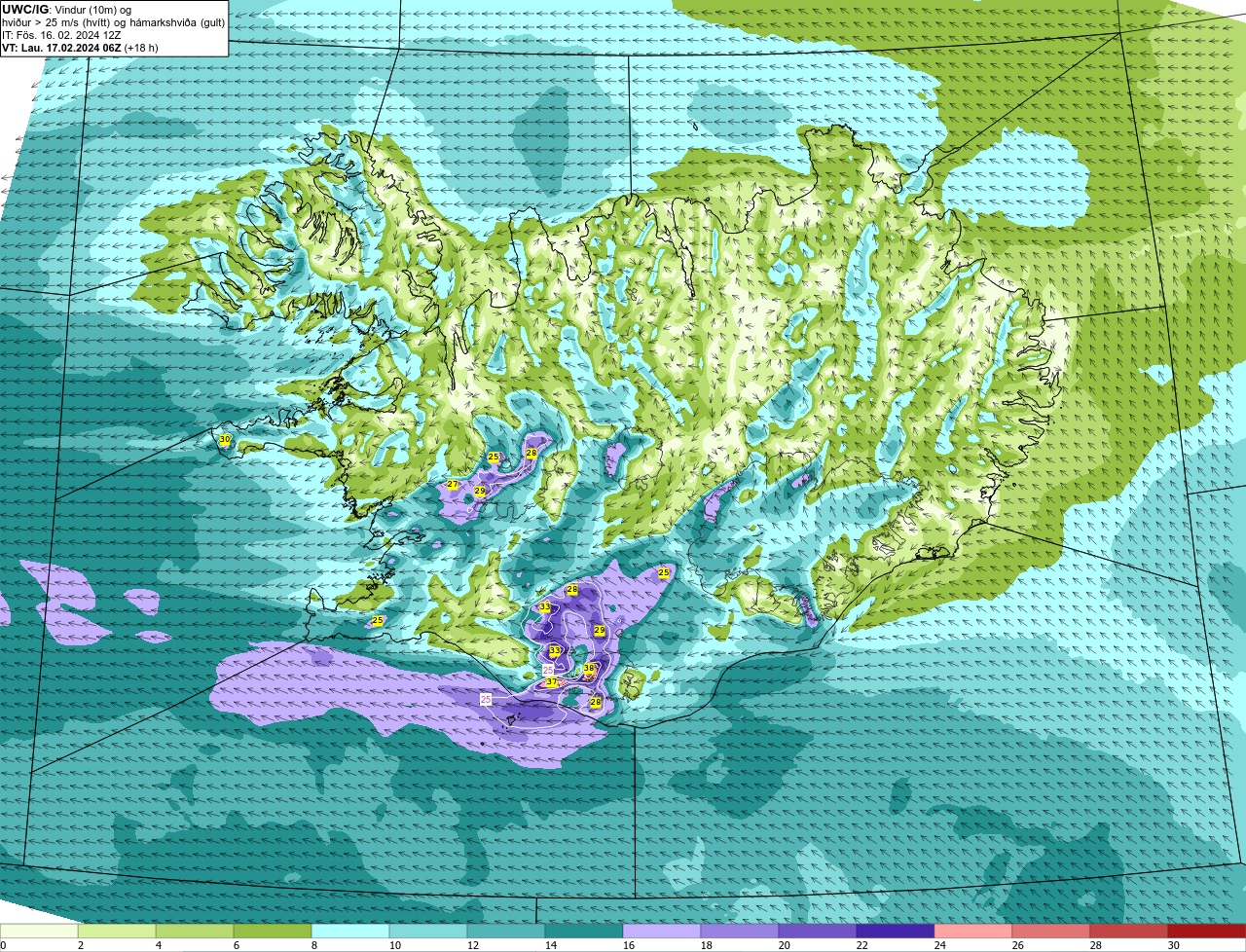Click the legend tick label "16"
1246x952 pixels.
coord(629,945)
